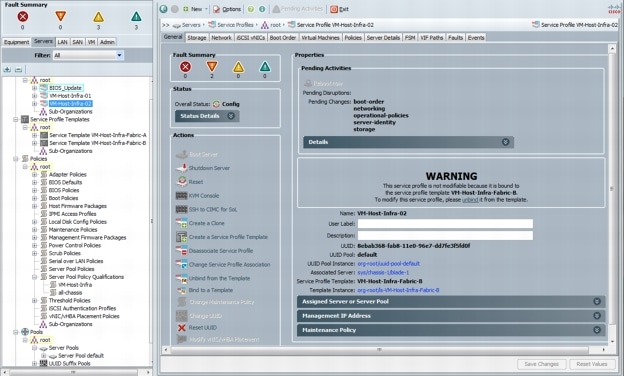Switch to the Equipment tab
Image resolution: width=624 pixels, height=376 pixels.
click(x=16, y=42)
